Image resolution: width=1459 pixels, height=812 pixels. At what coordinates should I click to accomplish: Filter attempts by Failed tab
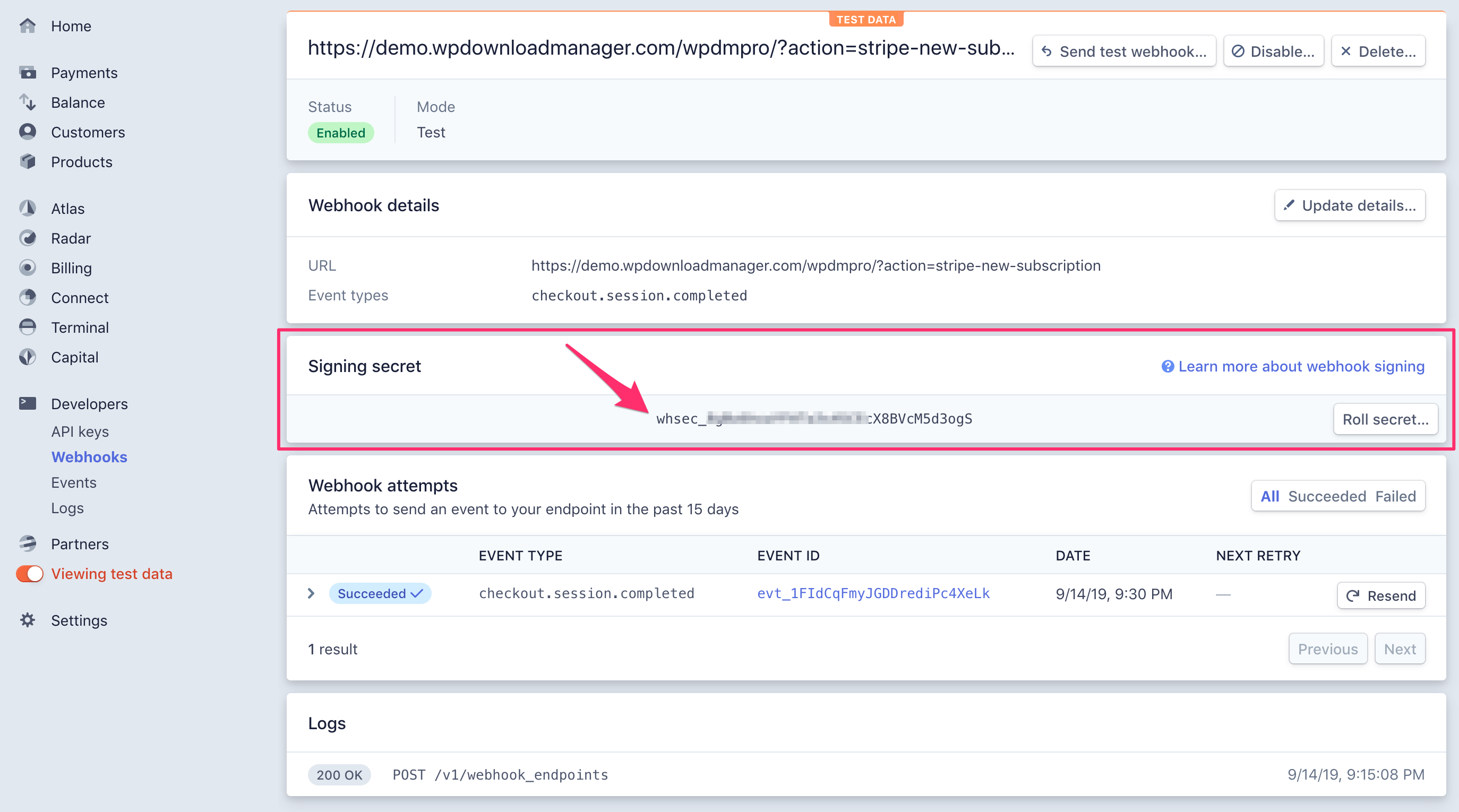pyautogui.click(x=1396, y=496)
